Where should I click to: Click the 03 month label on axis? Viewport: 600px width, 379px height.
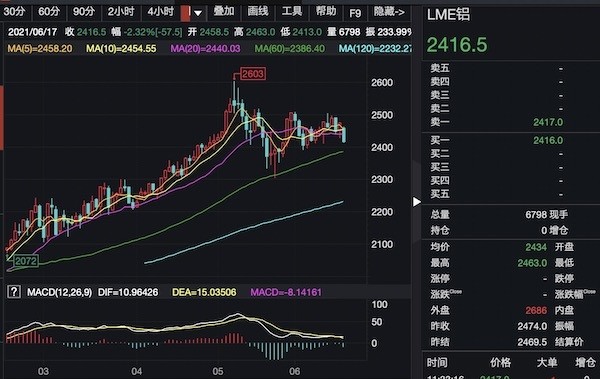coord(43,371)
